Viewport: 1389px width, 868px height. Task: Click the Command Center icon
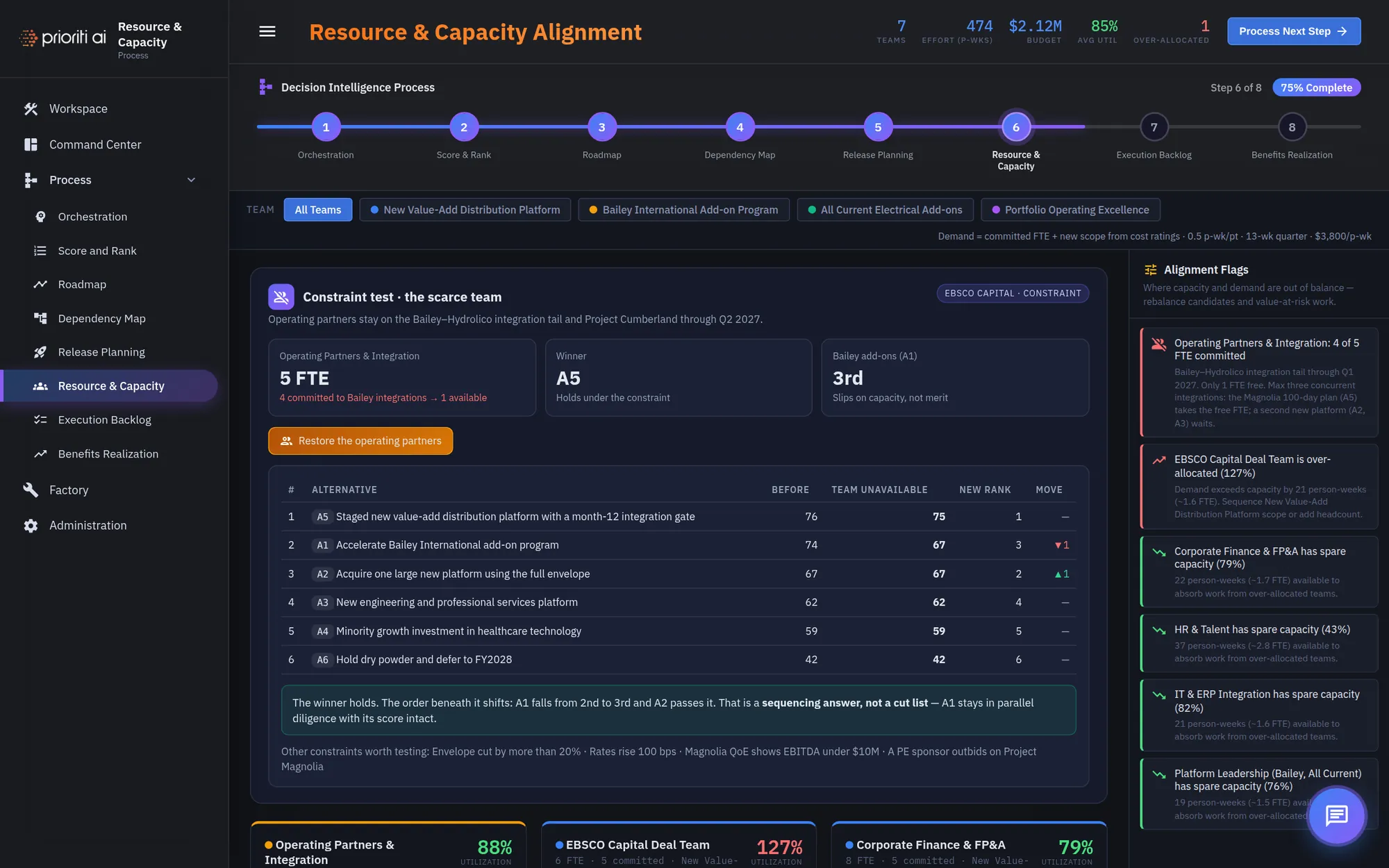[x=31, y=144]
